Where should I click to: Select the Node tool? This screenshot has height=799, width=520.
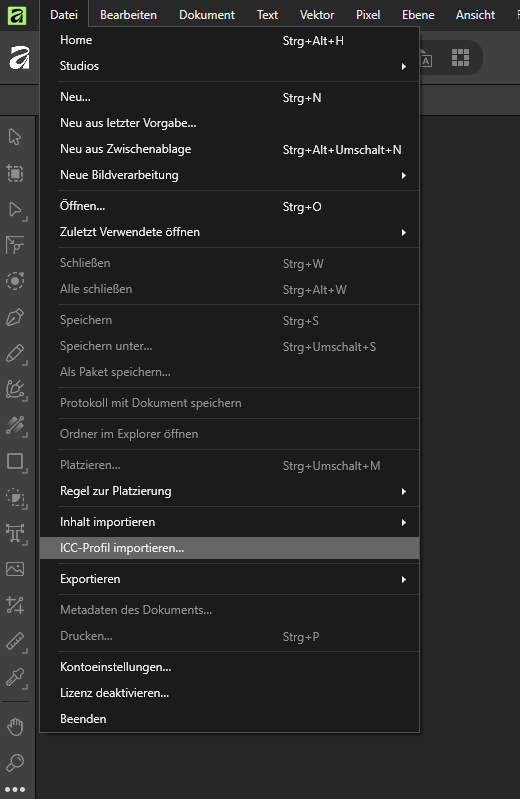16,210
